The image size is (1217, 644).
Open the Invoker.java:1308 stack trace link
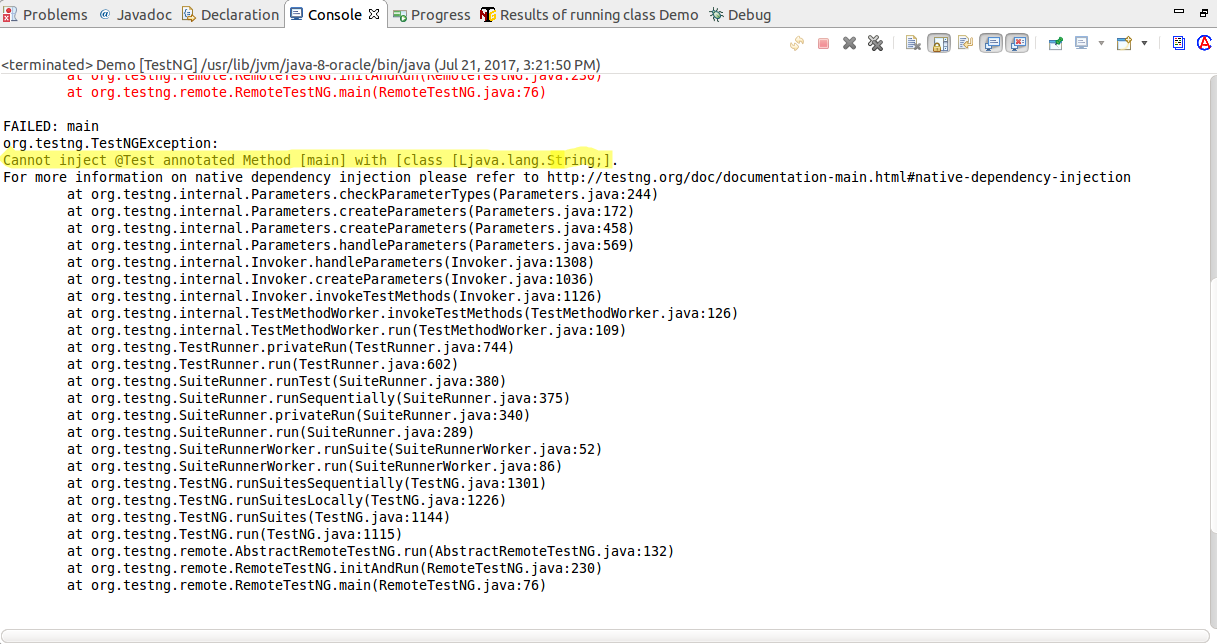pos(517,262)
